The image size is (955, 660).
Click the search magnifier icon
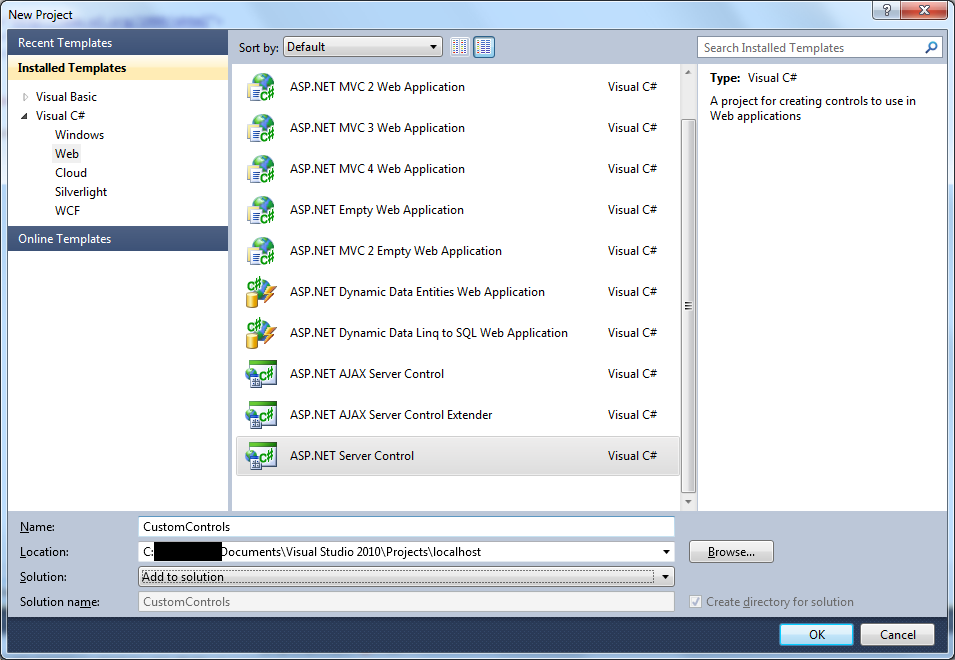(x=931, y=47)
